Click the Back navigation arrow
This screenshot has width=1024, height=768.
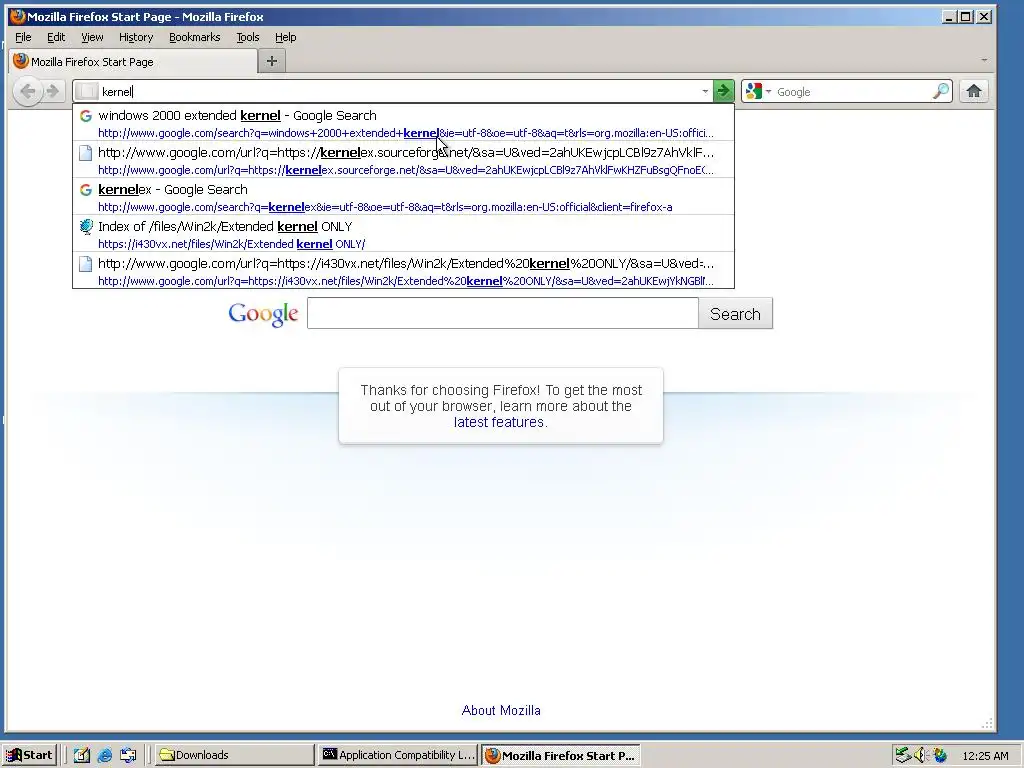(27, 91)
